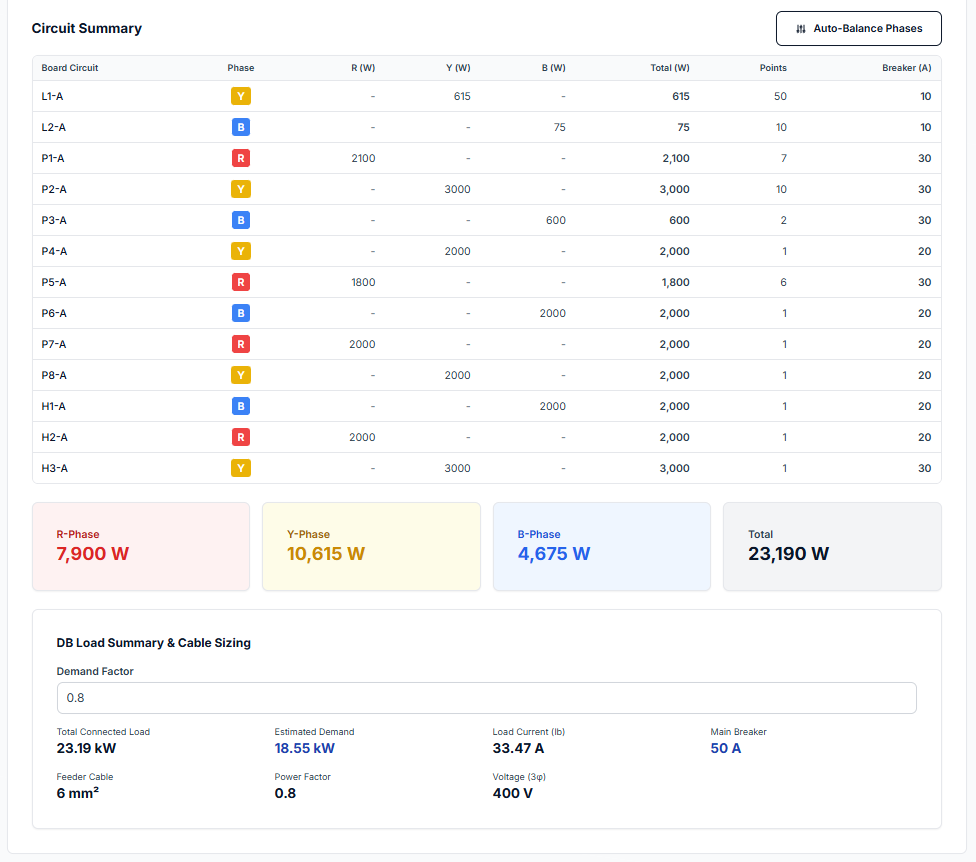Click the B-Phase 4,675 W summary card
The width and height of the screenshot is (976, 862).
coord(601,546)
